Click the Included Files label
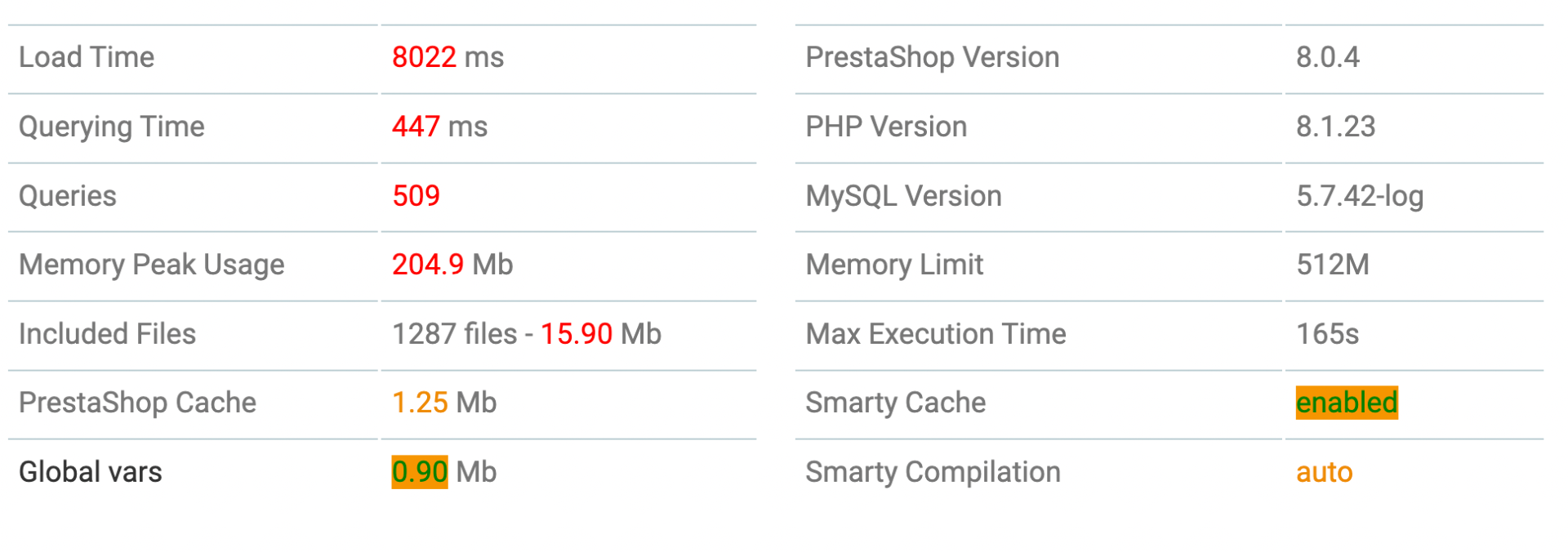The width and height of the screenshot is (1568, 552). pyautogui.click(x=107, y=334)
